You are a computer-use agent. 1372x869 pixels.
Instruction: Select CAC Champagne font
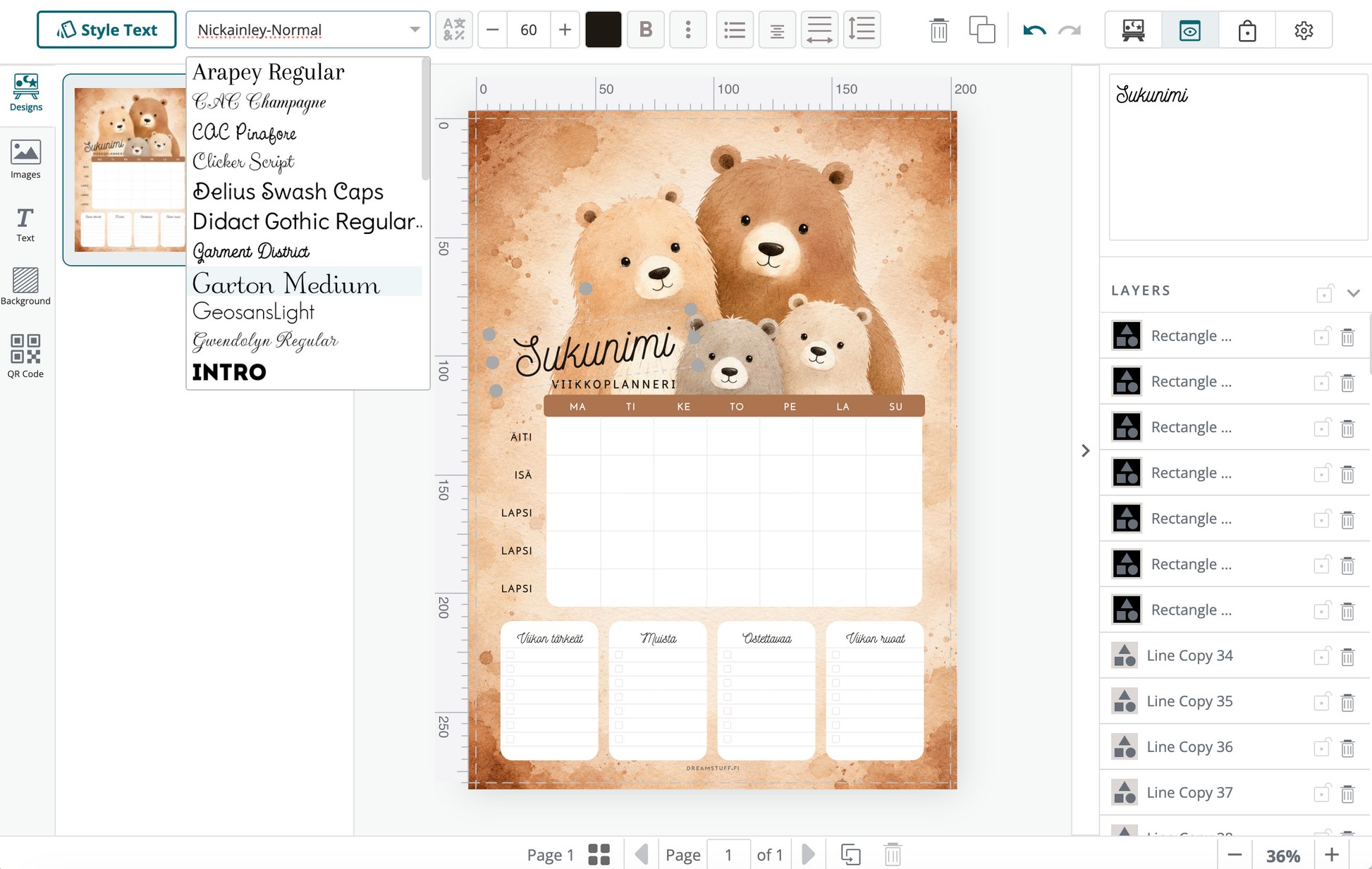click(259, 102)
